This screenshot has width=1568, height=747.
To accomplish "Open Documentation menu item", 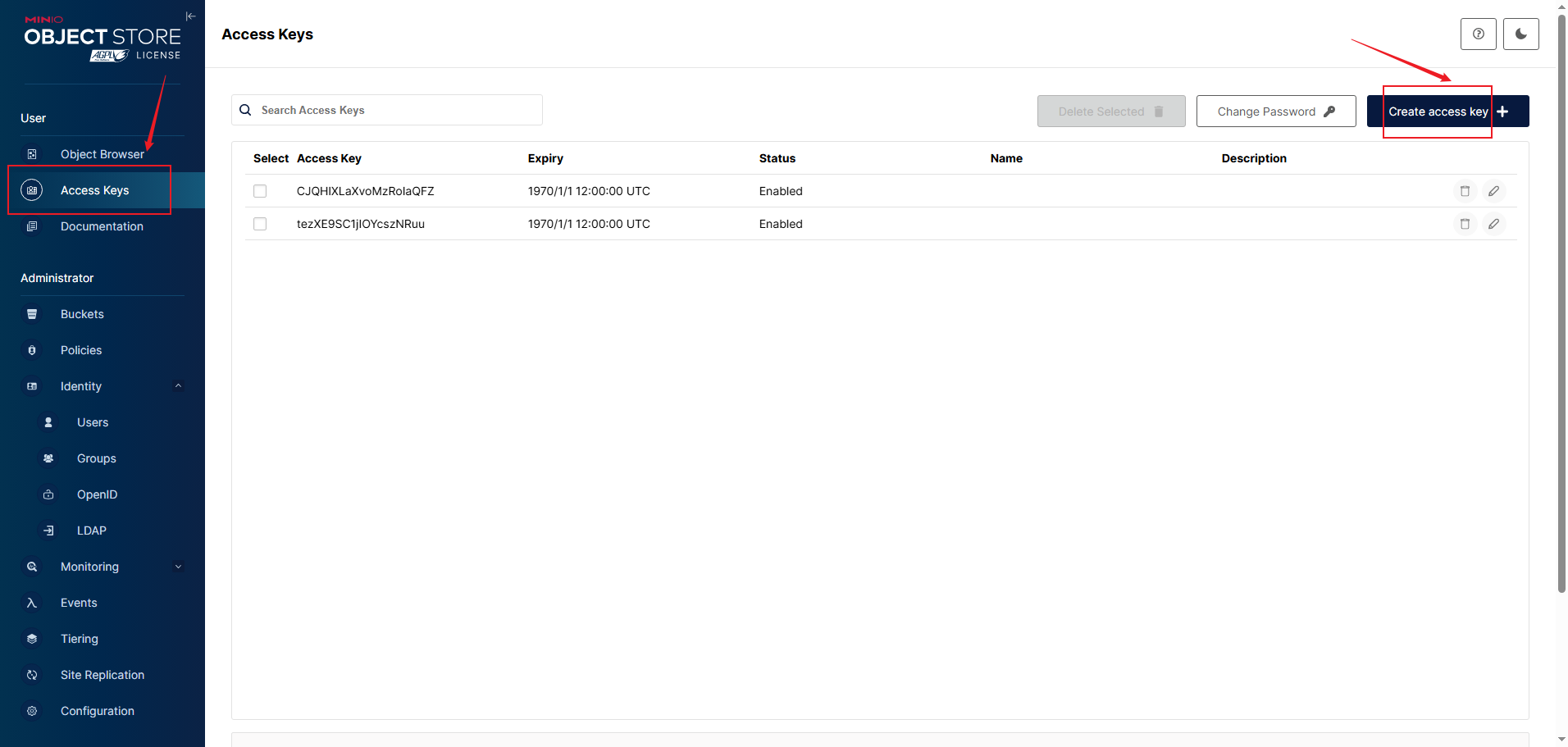I will pos(103,226).
